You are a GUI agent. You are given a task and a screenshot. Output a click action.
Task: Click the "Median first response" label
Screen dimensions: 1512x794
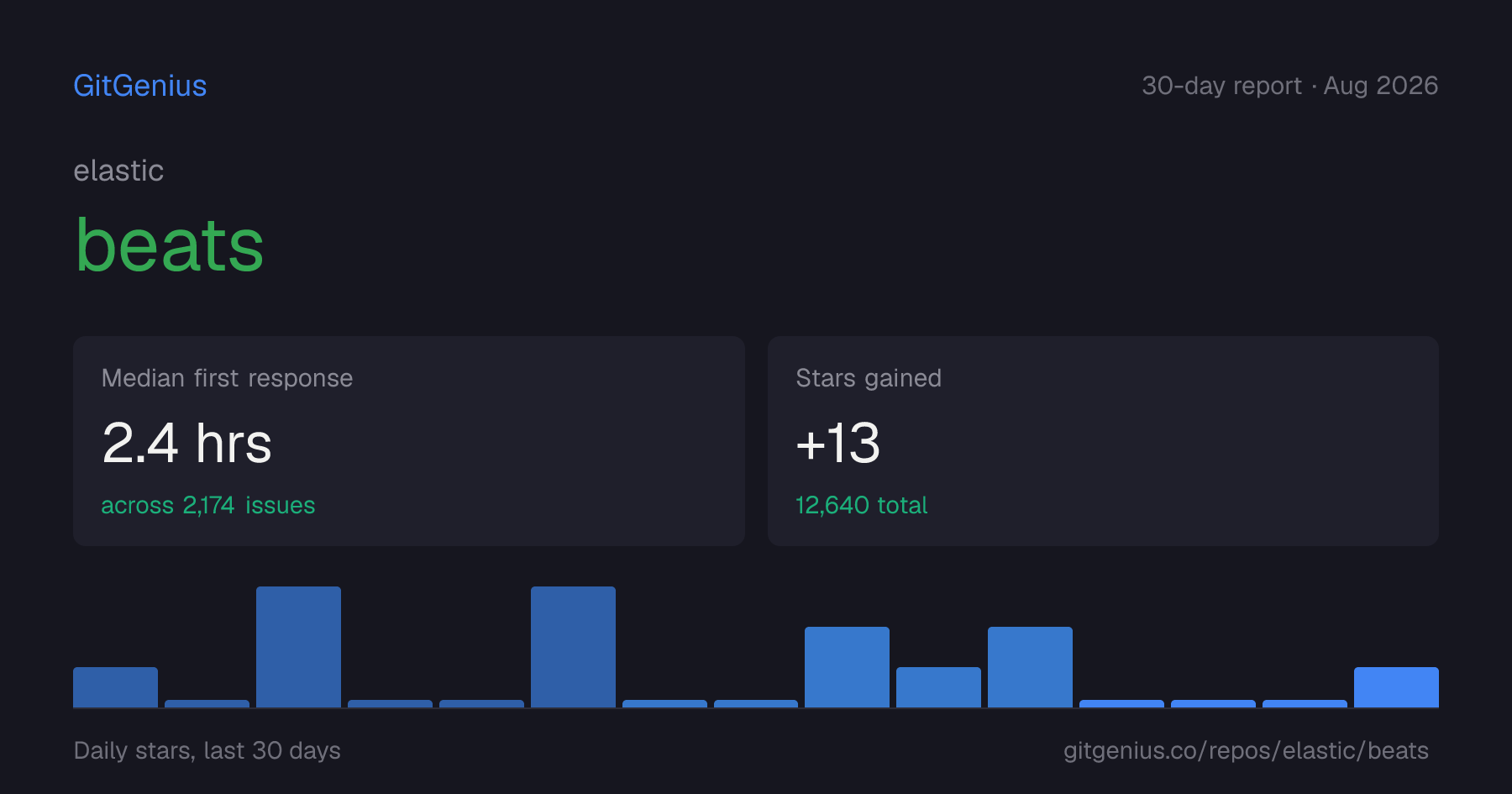pos(227,378)
